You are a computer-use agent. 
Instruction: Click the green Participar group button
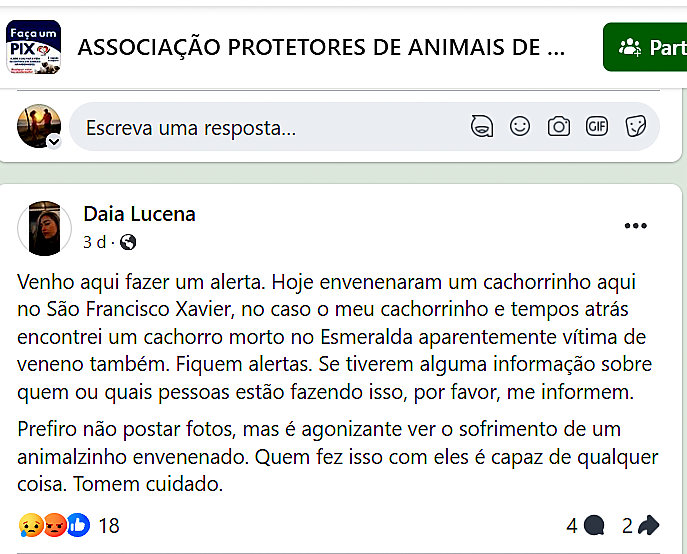646,47
